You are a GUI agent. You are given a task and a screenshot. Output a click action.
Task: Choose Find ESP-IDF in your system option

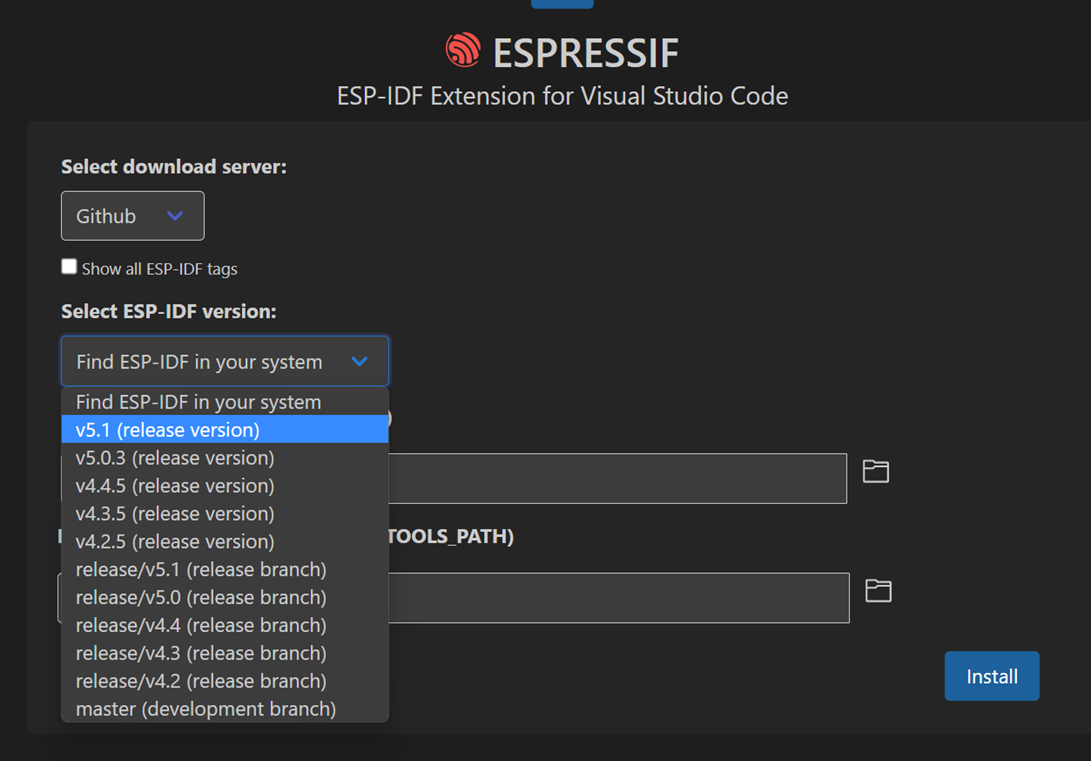(225, 402)
